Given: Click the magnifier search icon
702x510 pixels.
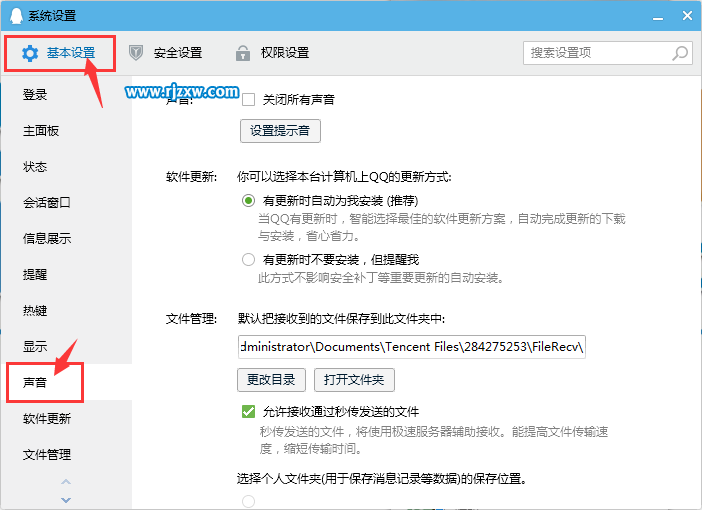Looking at the screenshot, I should coord(680,53).
